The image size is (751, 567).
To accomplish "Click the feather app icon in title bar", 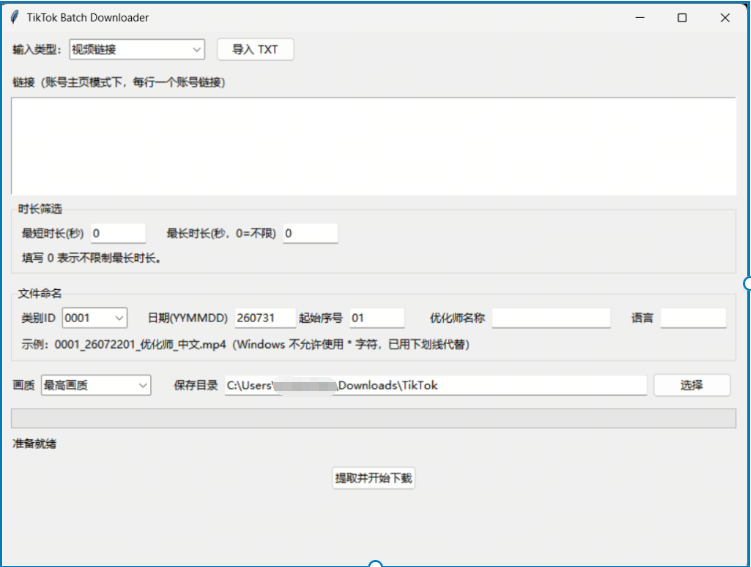I will (x=15, y=17).
